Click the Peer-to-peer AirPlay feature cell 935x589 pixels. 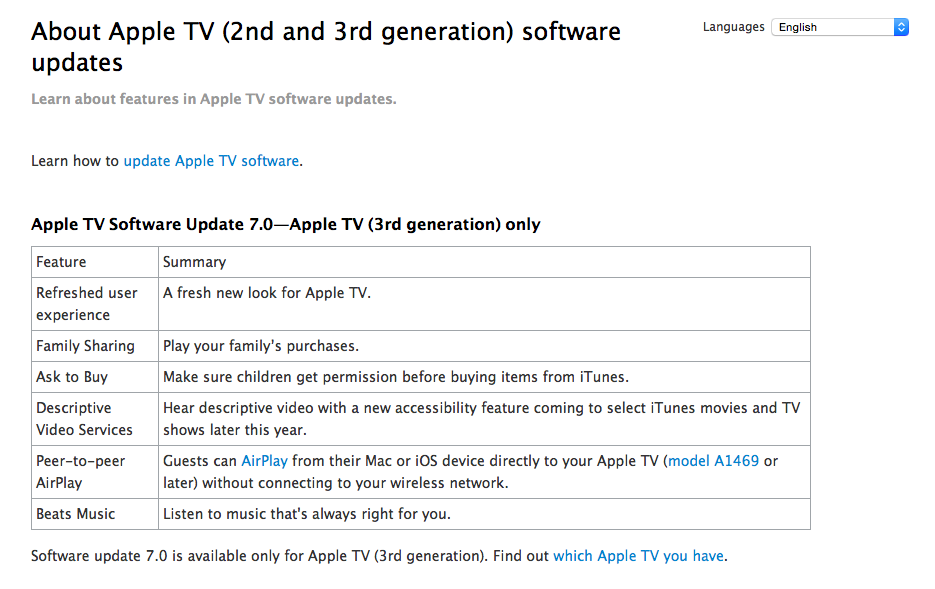pyautogui.click(x=95, y=472)
